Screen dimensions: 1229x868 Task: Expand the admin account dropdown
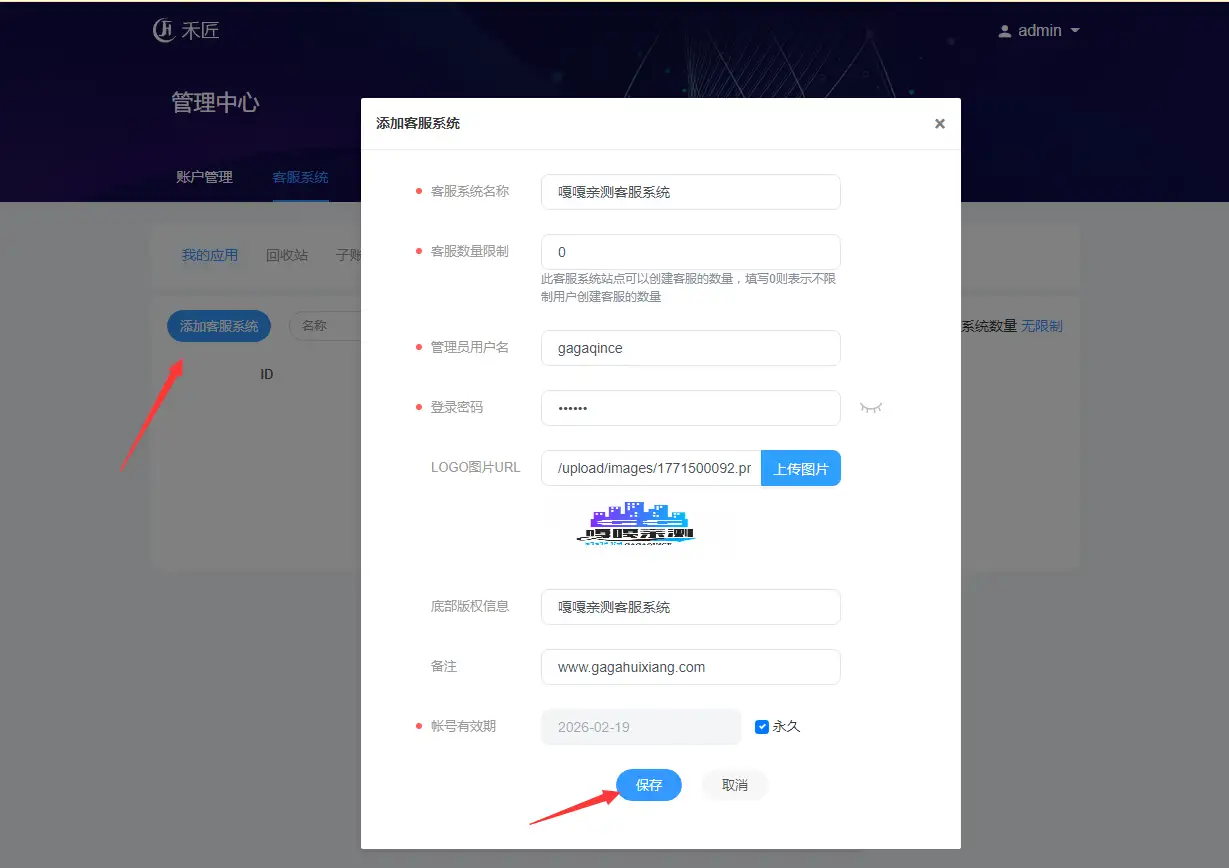[1075, 31]
